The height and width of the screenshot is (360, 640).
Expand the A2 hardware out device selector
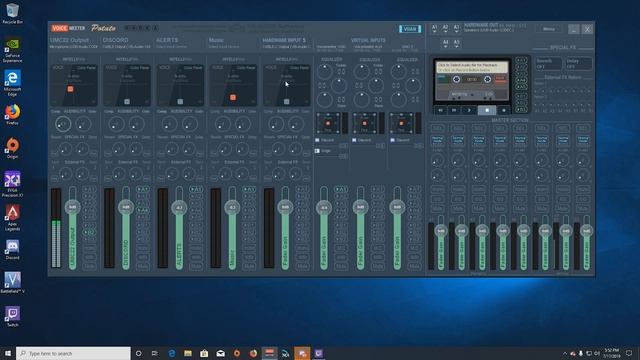[445, 29]
